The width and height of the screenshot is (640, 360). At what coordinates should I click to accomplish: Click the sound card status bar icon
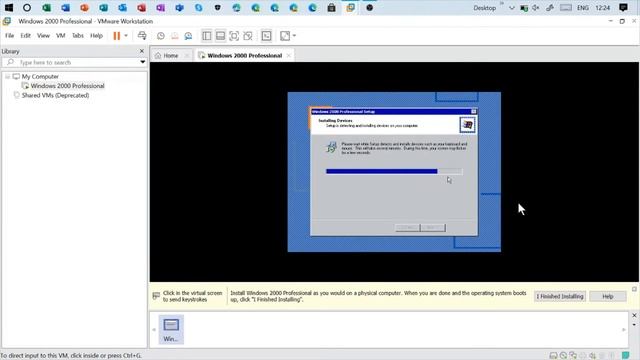(x=593, y=356)
